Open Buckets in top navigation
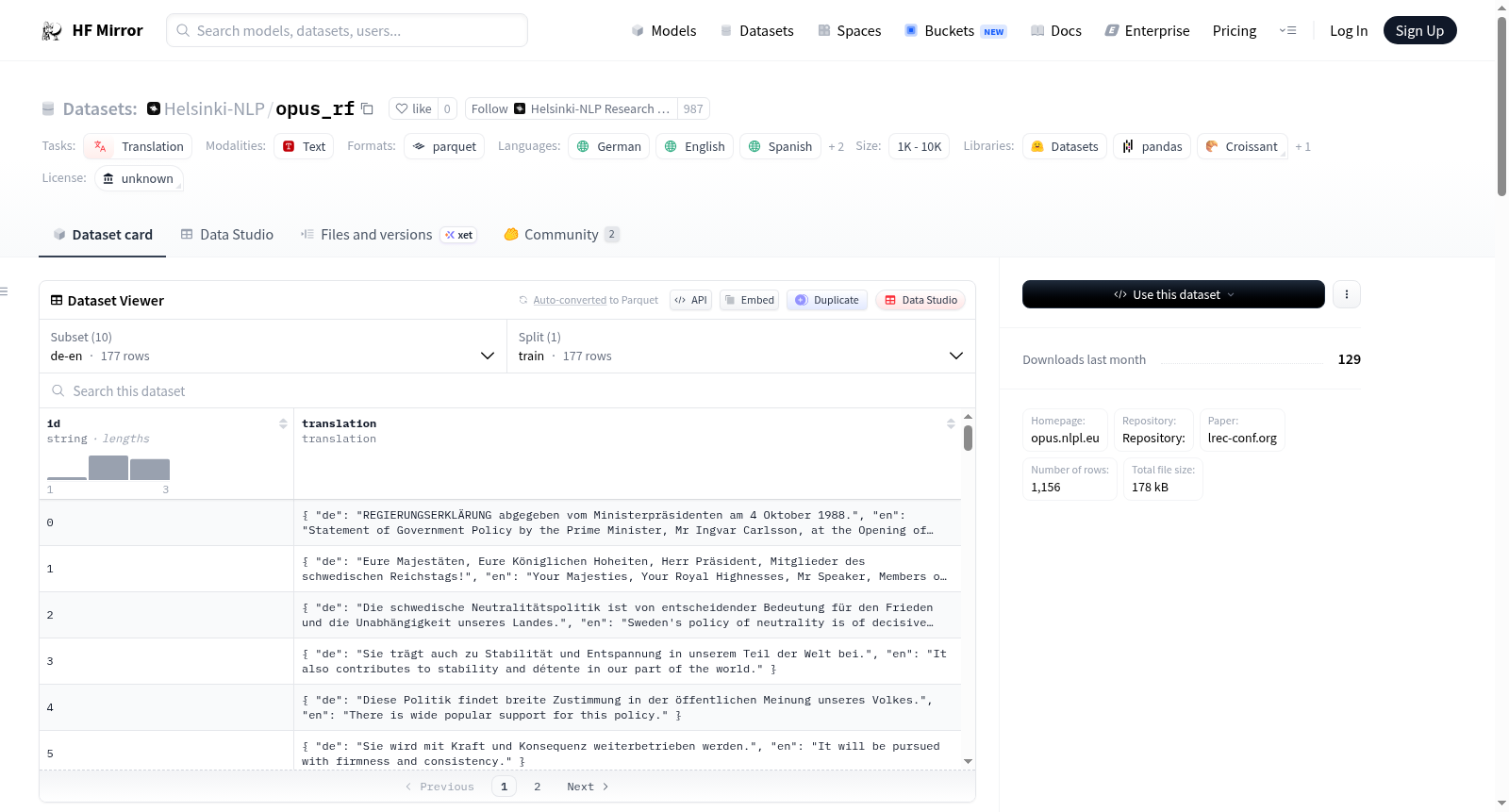This screenshot has width=1509, height=812. 955,31
